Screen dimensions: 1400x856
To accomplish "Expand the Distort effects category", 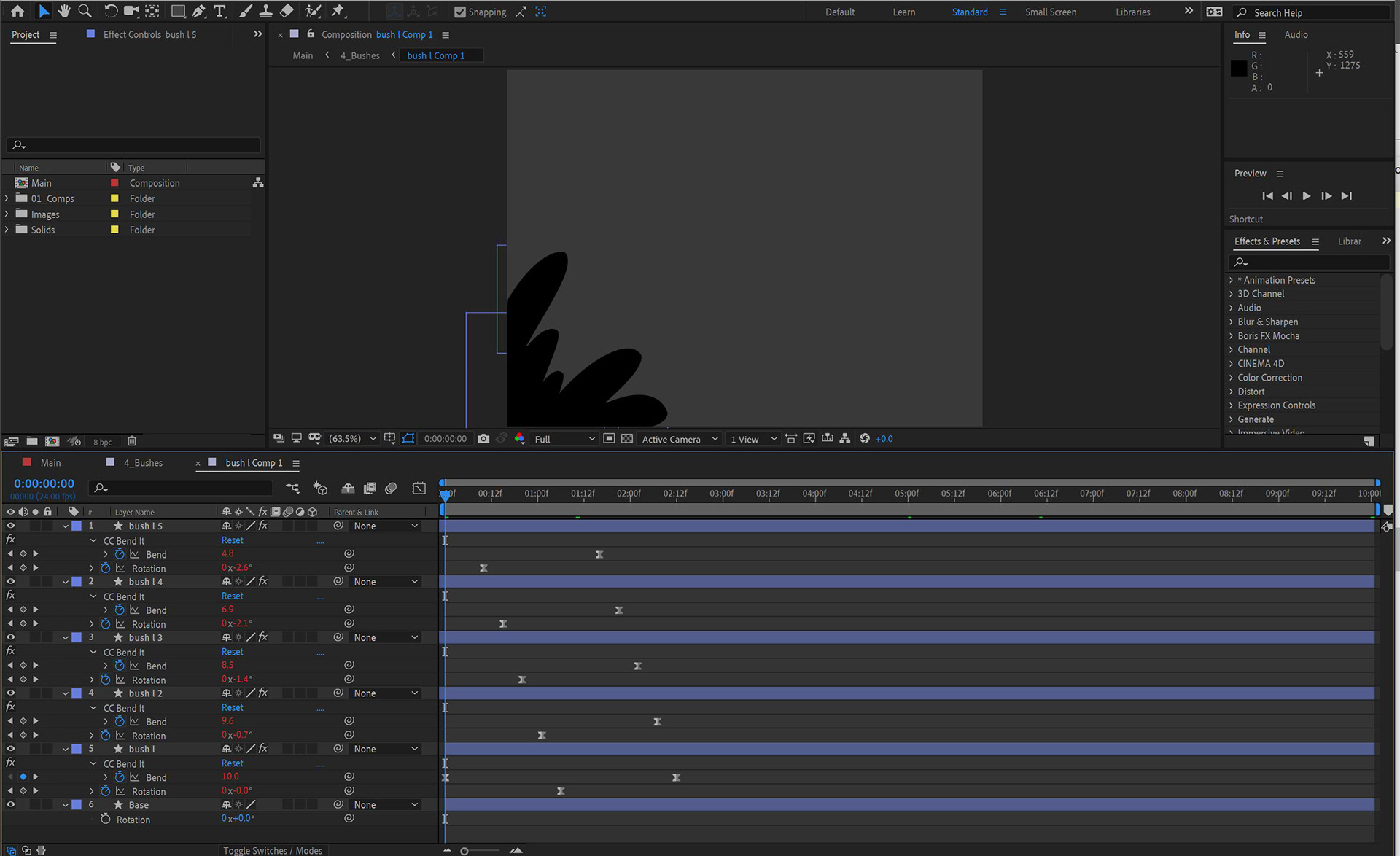I will (x=1232, y=392).
